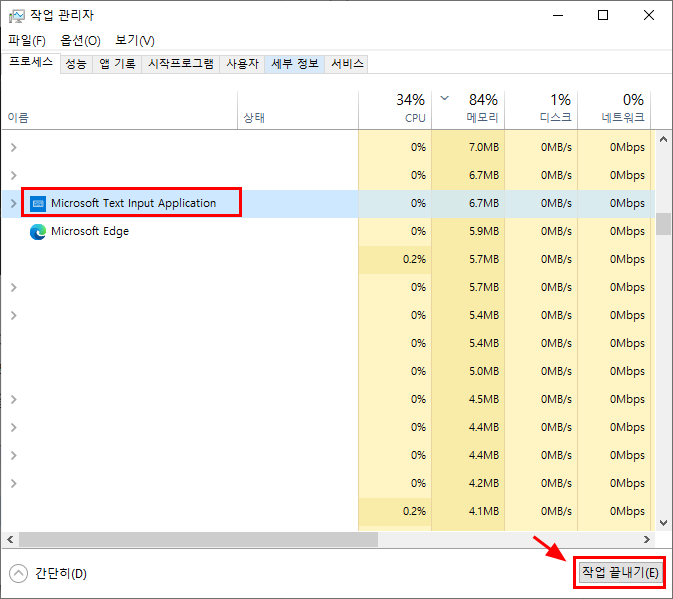This screenshot has width=673, height=599.
Task: Expand the row using 4.5MB memory
Action: [x=13, y=399]
